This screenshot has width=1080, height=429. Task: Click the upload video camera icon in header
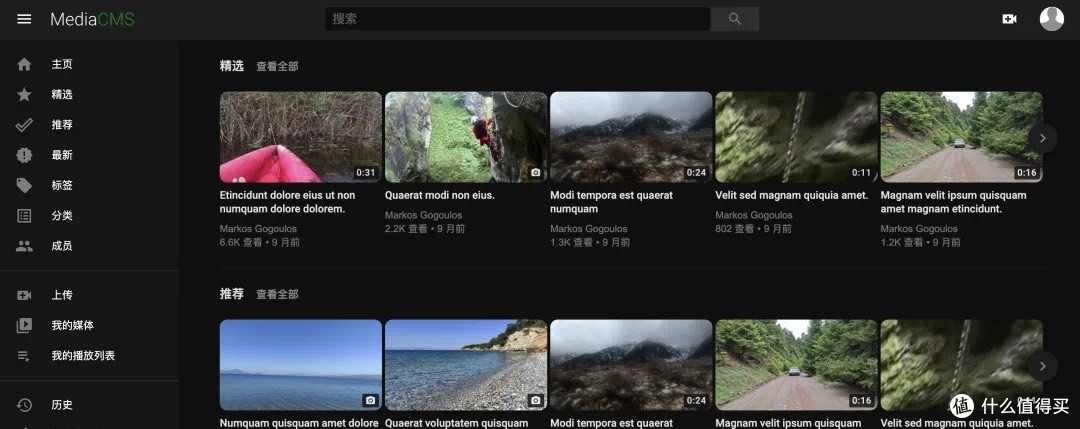tap(1009, 19)
